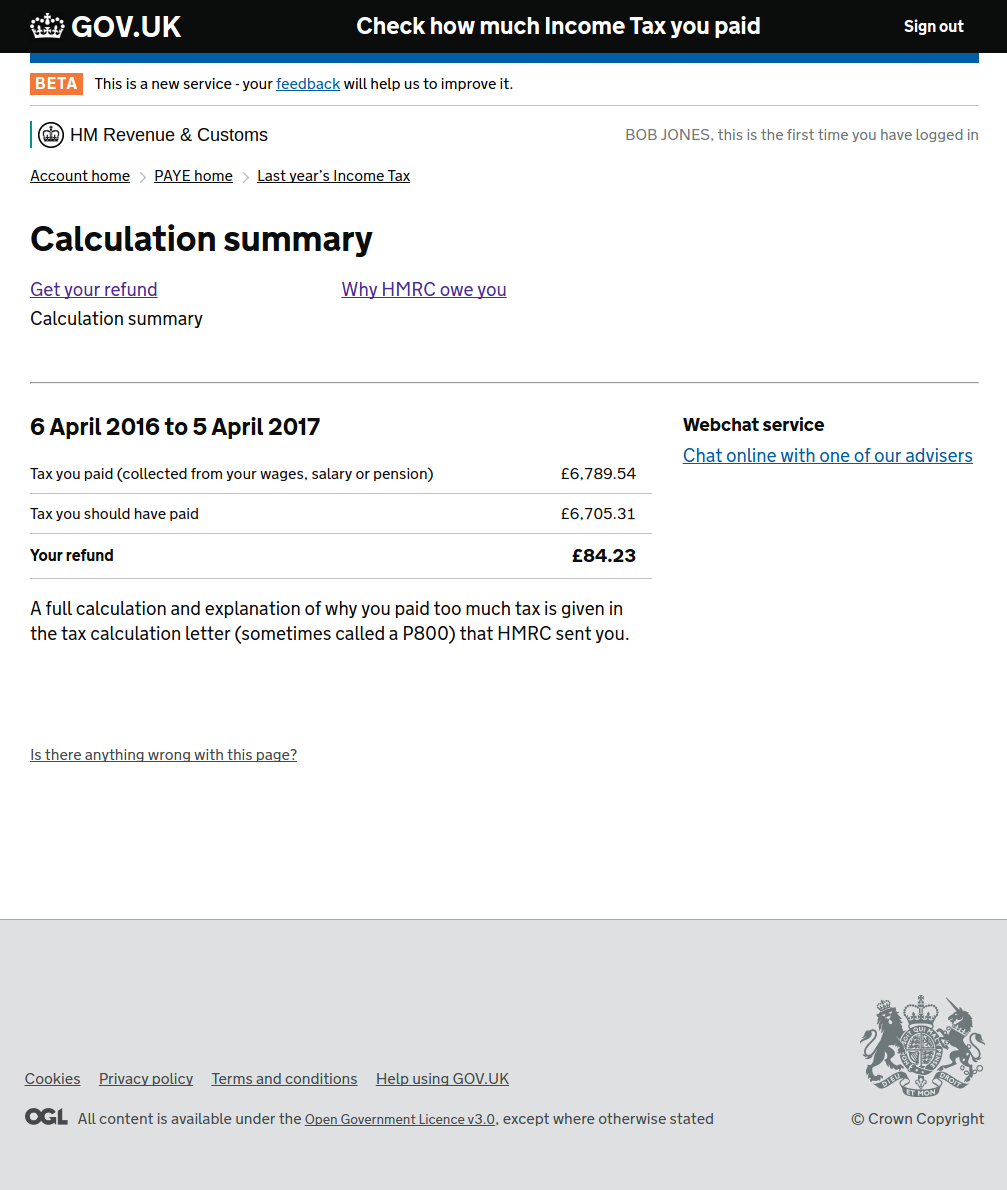The image size is (1007, 1190).
Task: Open the Get your refund tab link
Action: [94, 289]
